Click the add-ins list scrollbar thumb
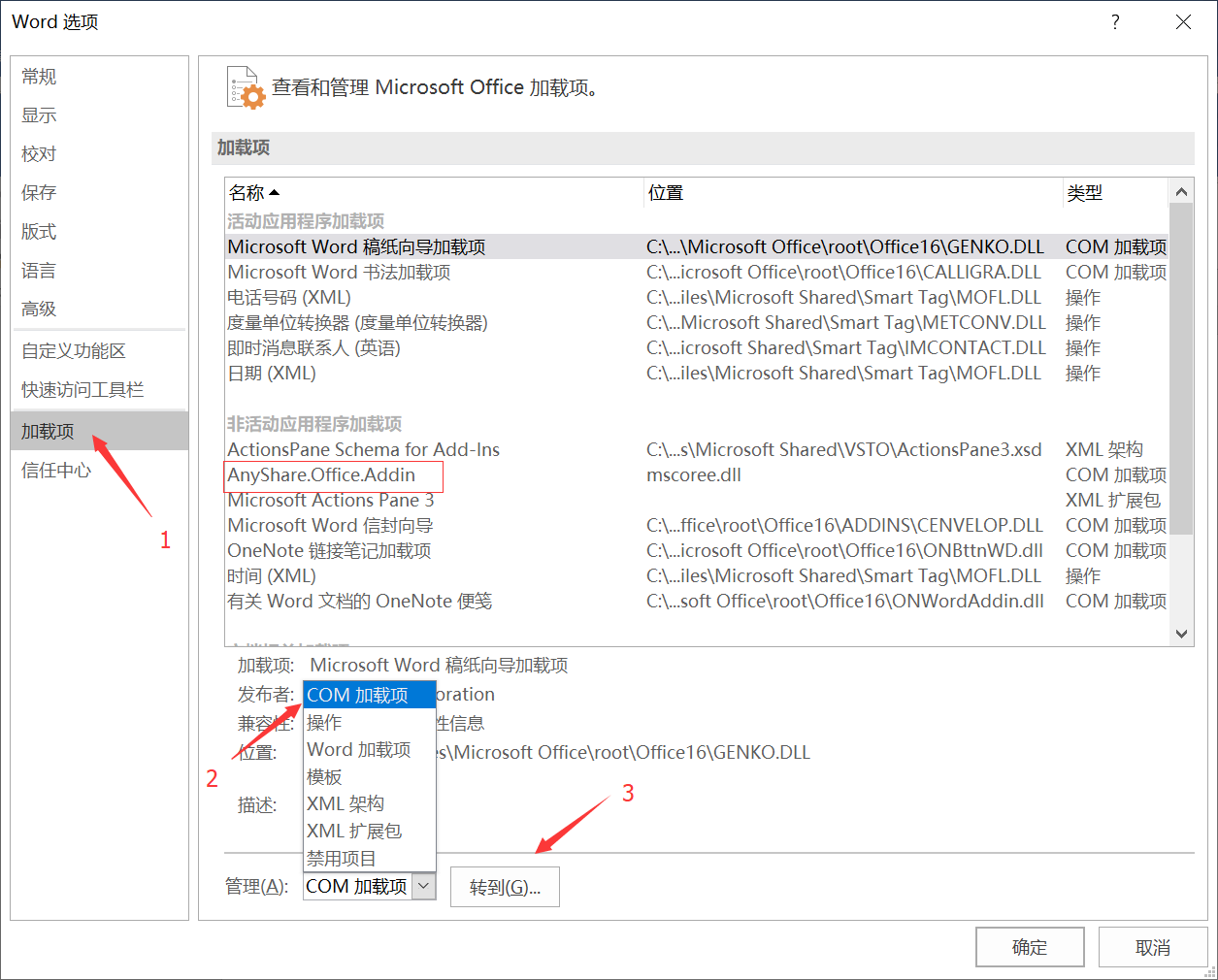The width and height of the screenshot is (1218, 980). pos(1181,370)
